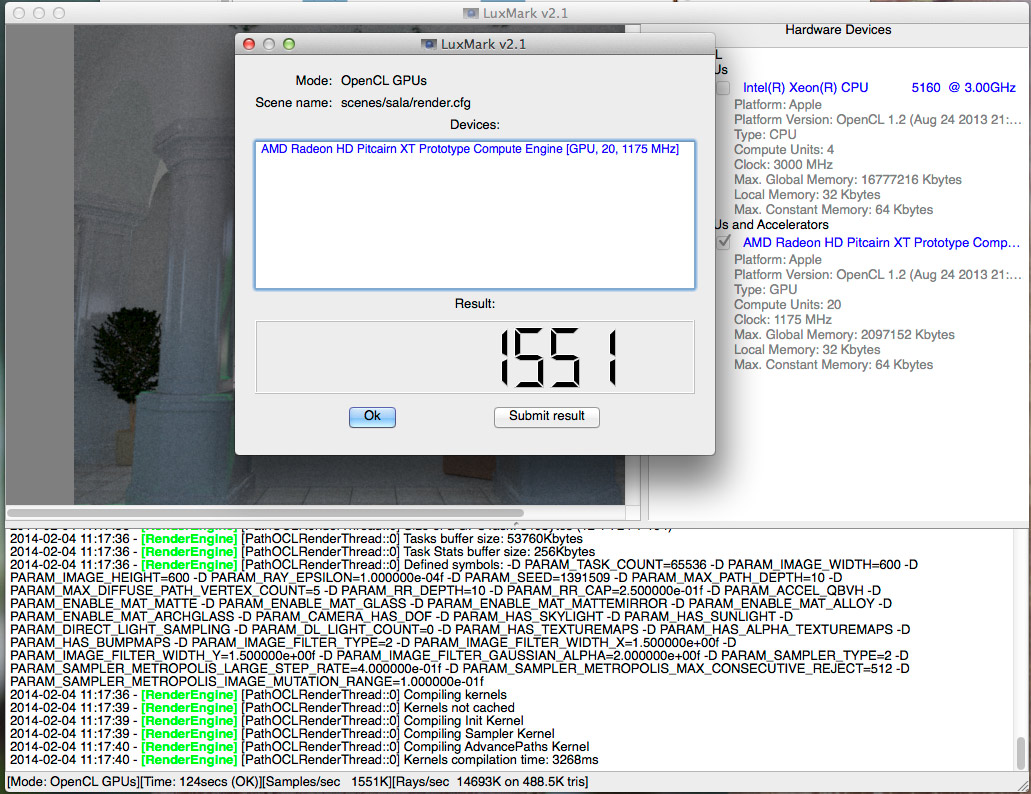Click the result dialog's green zoom button
The height and width of the screenshot is (794, 1031).
pos(289,44)
